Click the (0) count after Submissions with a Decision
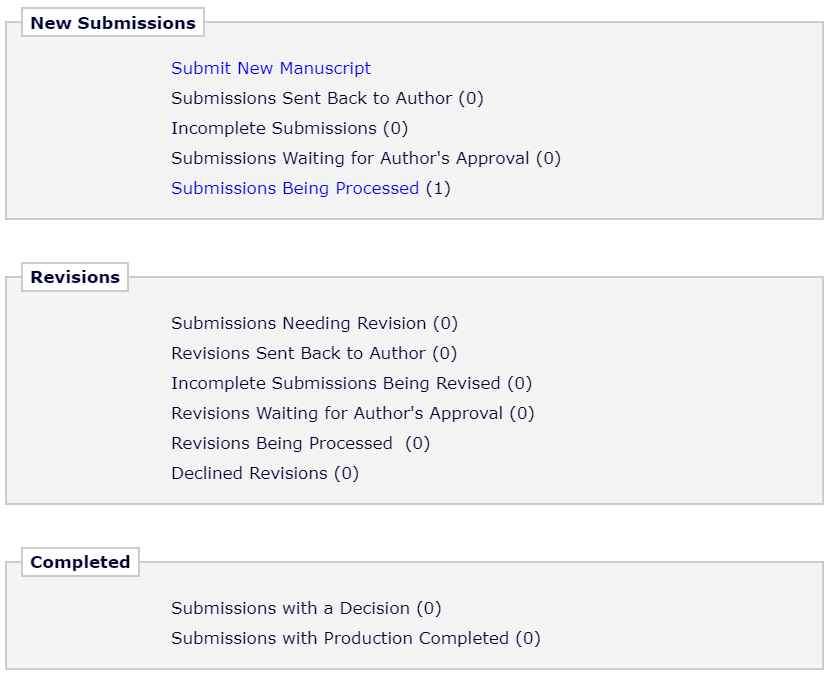 click(429, 608)
